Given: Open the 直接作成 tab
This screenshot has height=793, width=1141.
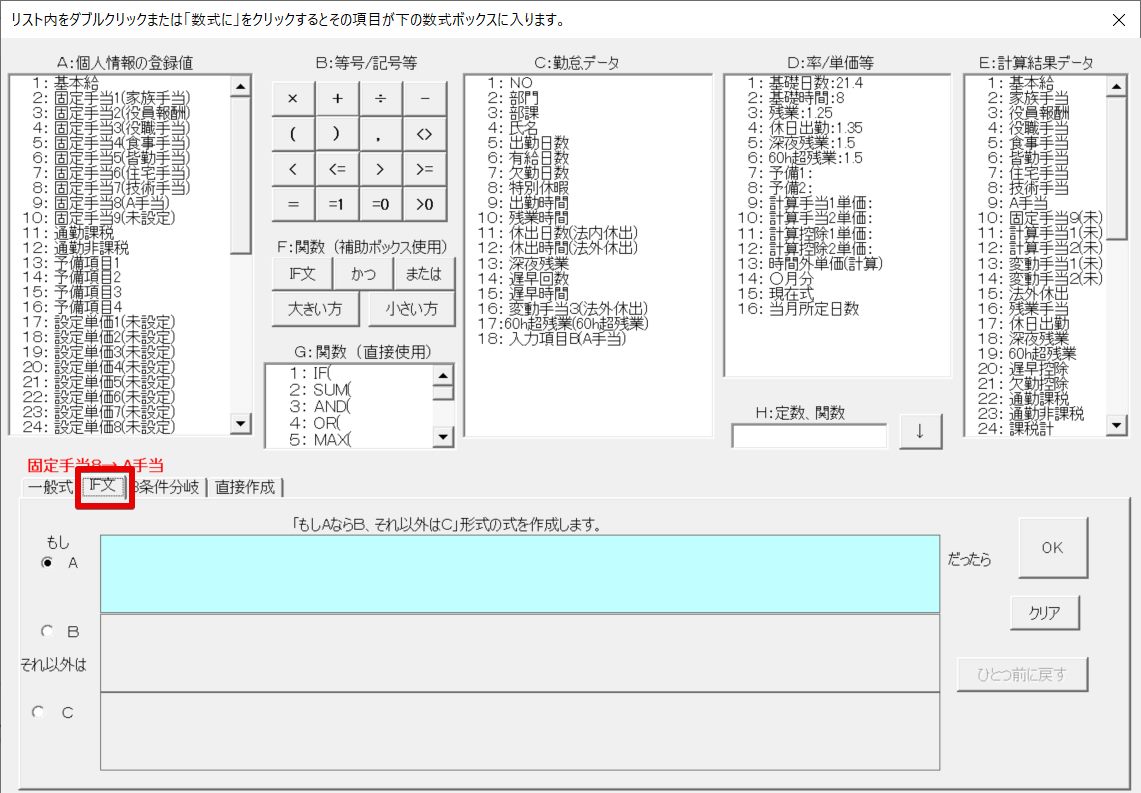Looking at the screenshot, I should tap(245, 488).
